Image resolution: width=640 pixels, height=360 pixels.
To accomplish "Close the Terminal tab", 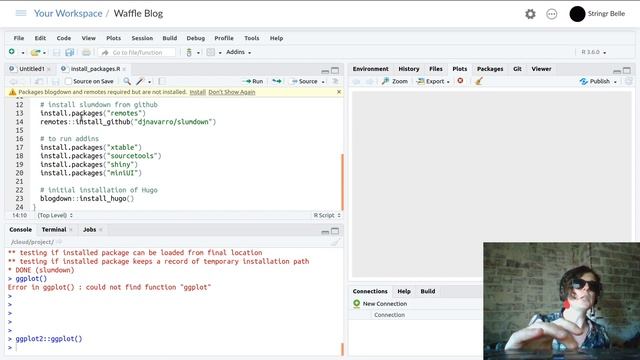I will pyautogui.click(x=71, y=229).
